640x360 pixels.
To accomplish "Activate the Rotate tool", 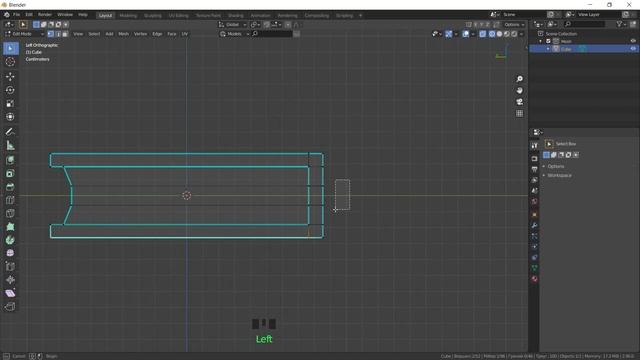I will (11, 90).
